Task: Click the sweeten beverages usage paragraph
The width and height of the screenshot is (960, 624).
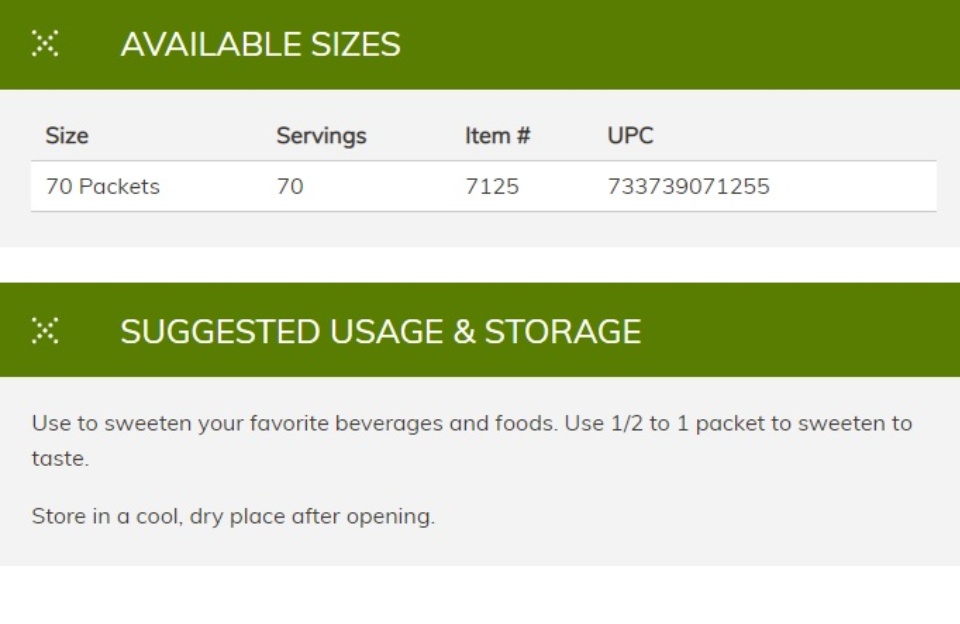Action: click(x=472, y=440)
